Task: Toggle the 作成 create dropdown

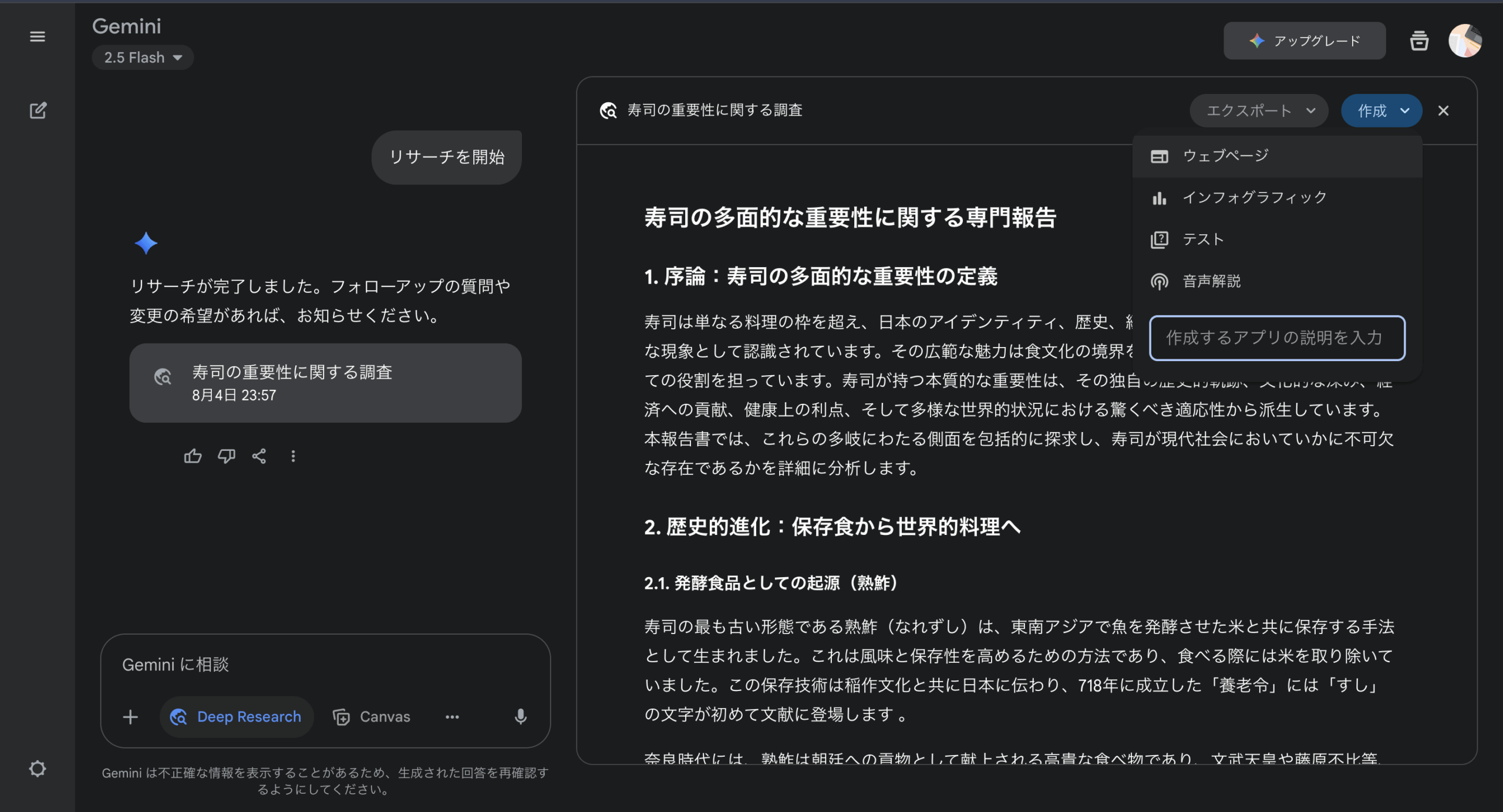Action: click(1381, 110)
